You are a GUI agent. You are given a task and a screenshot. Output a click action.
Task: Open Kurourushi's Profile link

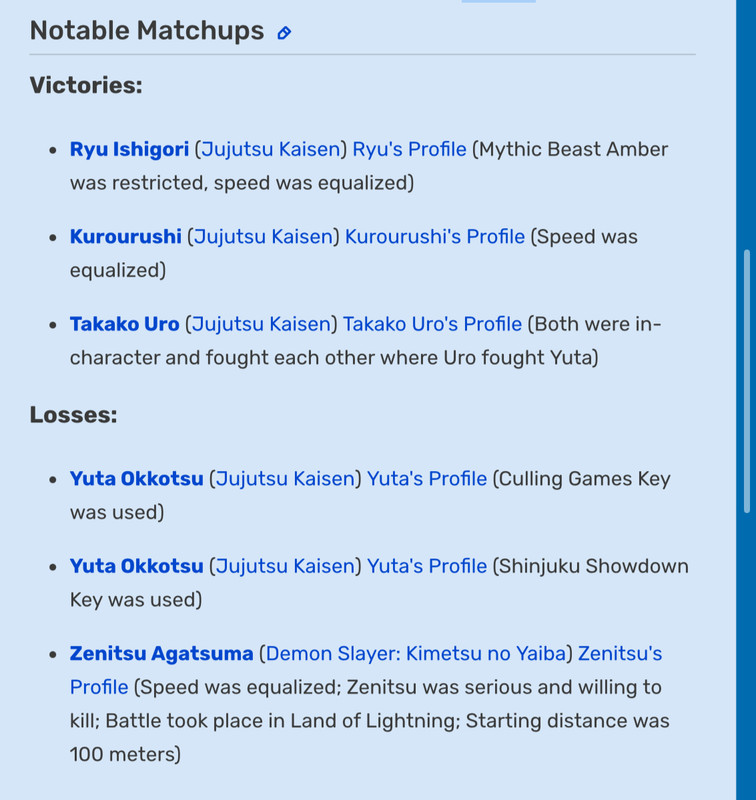coord(435,237)
